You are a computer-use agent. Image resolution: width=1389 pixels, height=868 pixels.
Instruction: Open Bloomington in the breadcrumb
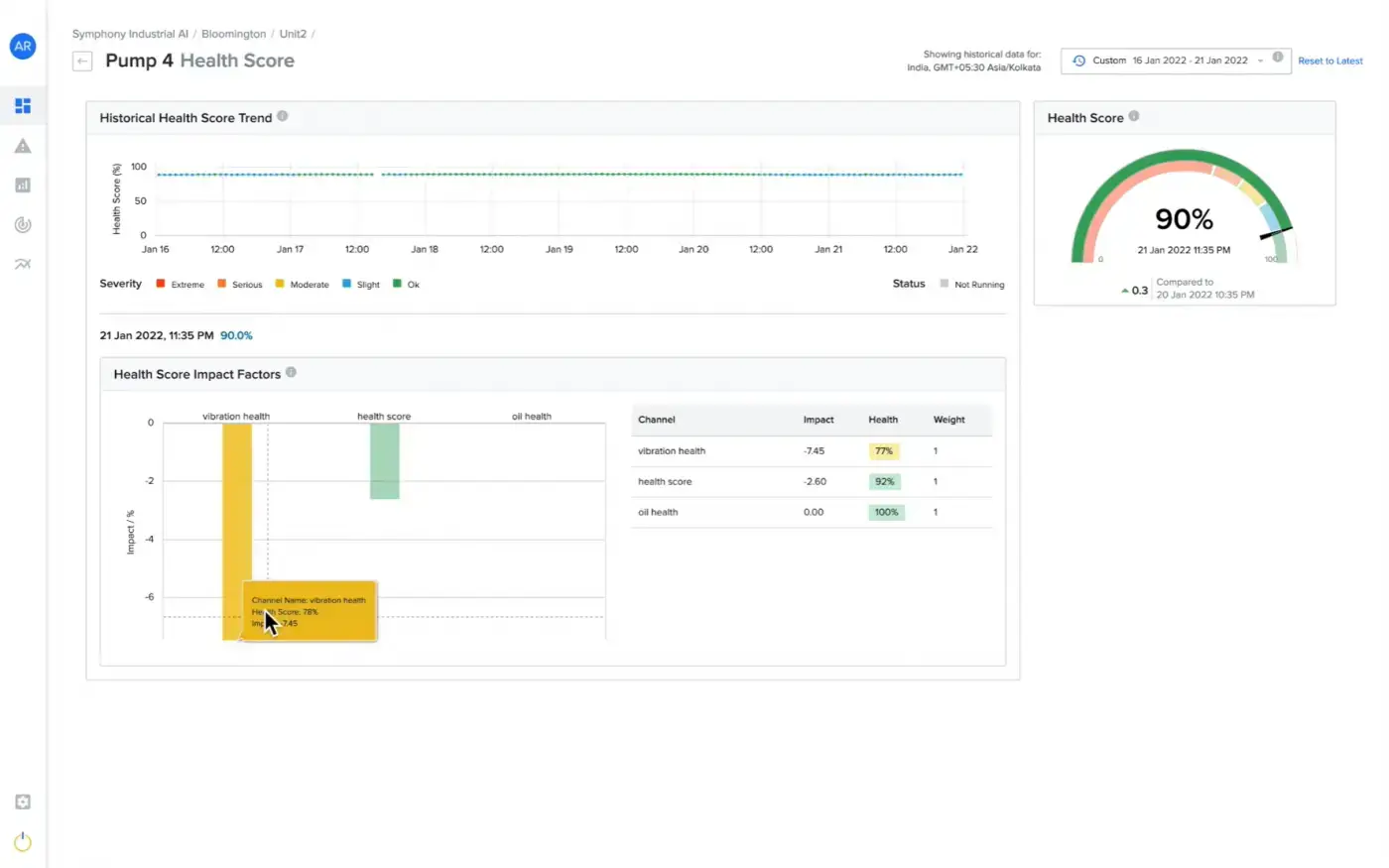coord(233,34)
